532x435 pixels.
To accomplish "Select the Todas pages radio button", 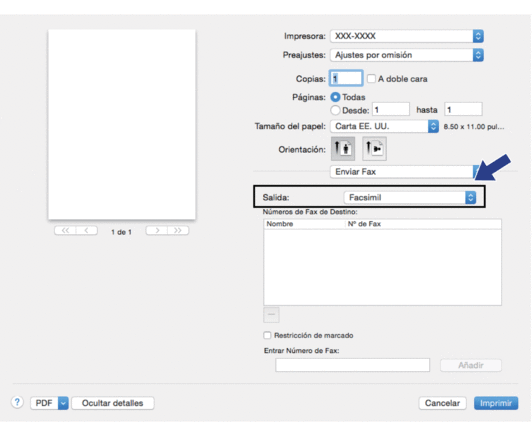I will [335, 97].
